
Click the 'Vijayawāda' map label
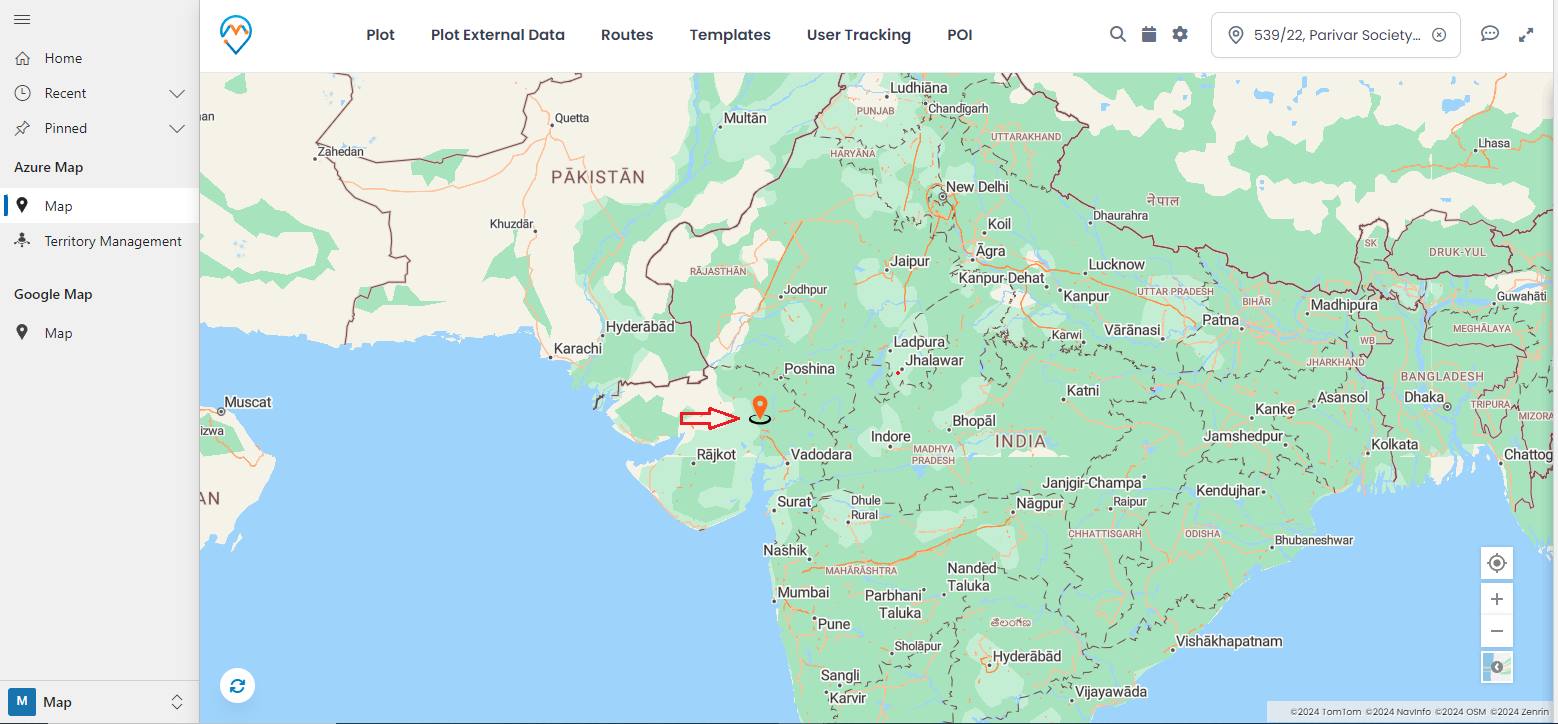[1111, 691]
